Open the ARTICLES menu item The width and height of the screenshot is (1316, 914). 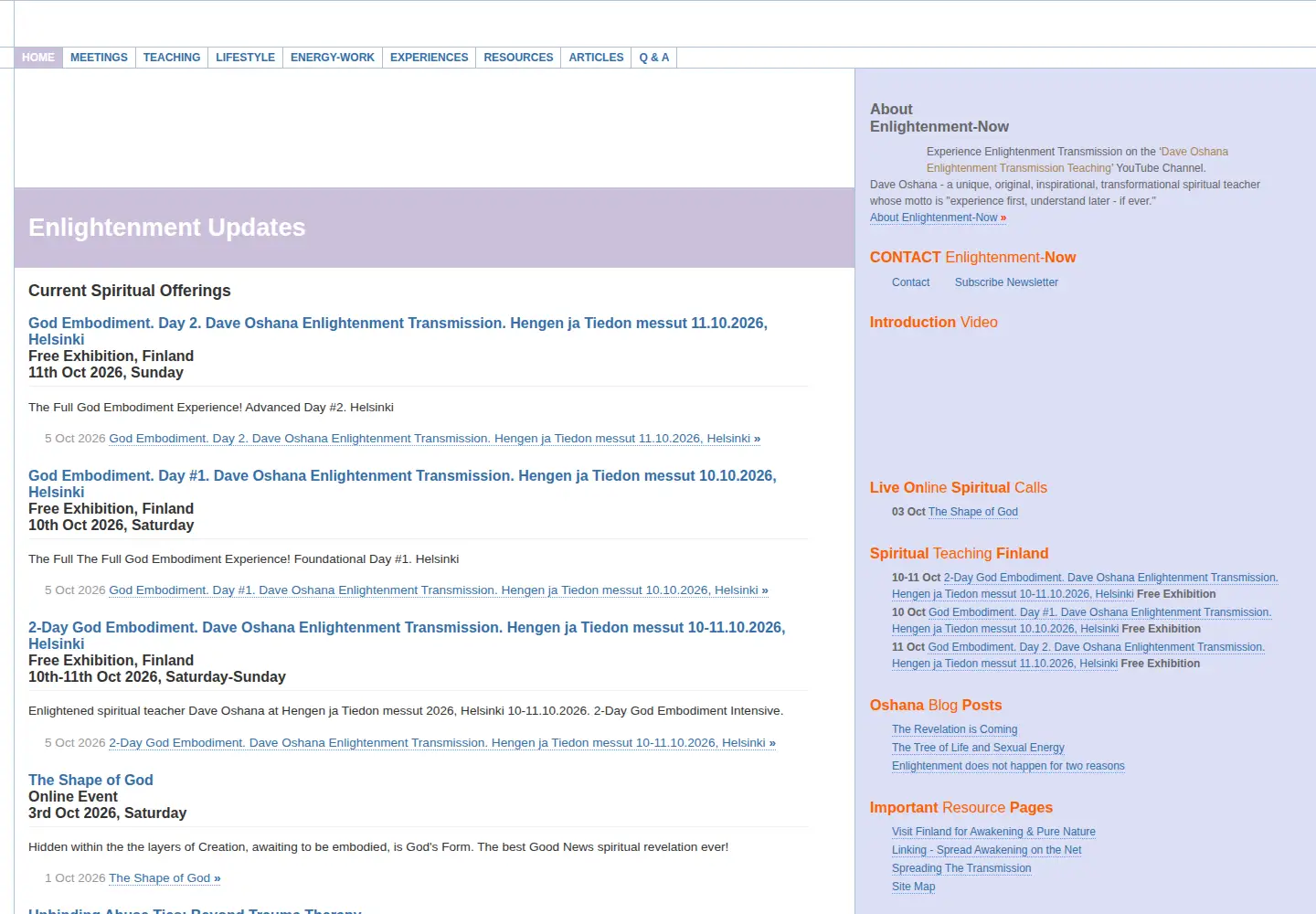[x=596, y=58]
